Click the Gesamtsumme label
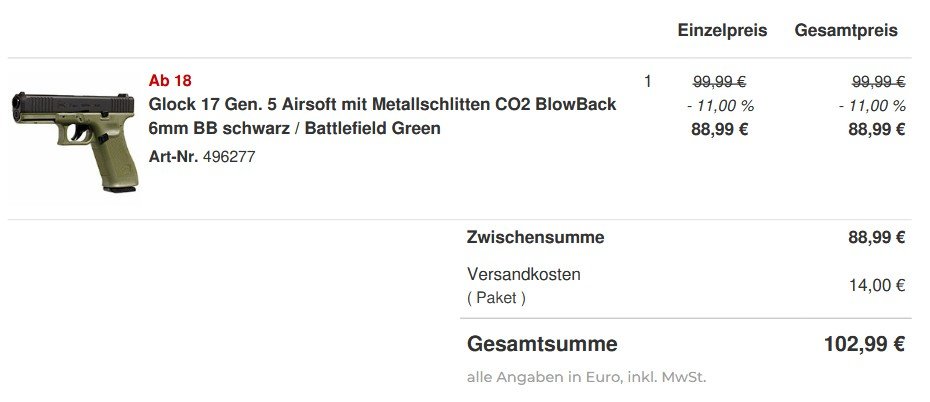The width and height of the screenshot is (930, 402). tap(542, 345)
